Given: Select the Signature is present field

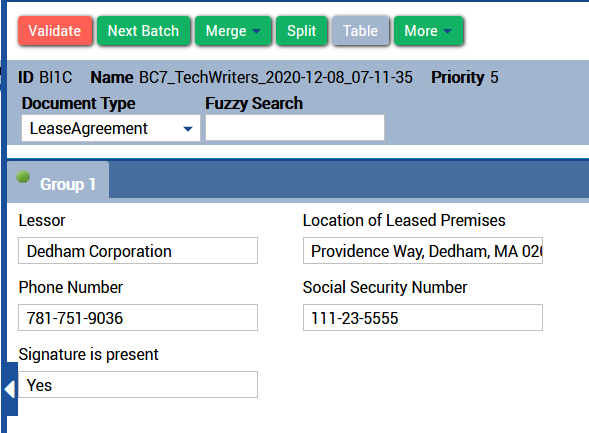Looking at the screenshot, I should click(138, 385).
